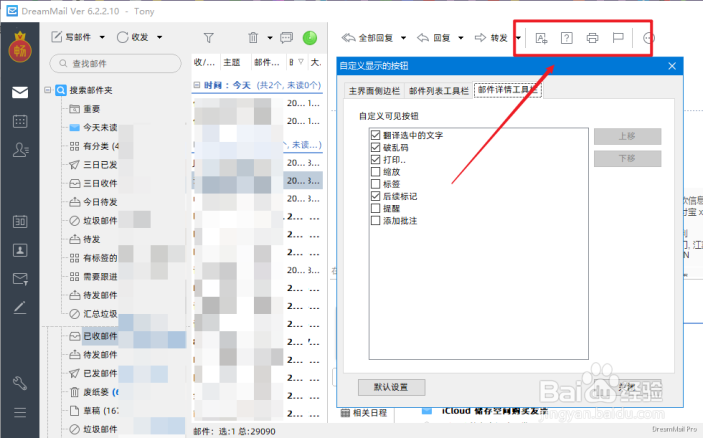The width and height of the screenshot is (703, 438).
Task: Click the Reply button
Action: tap(434, 38)
